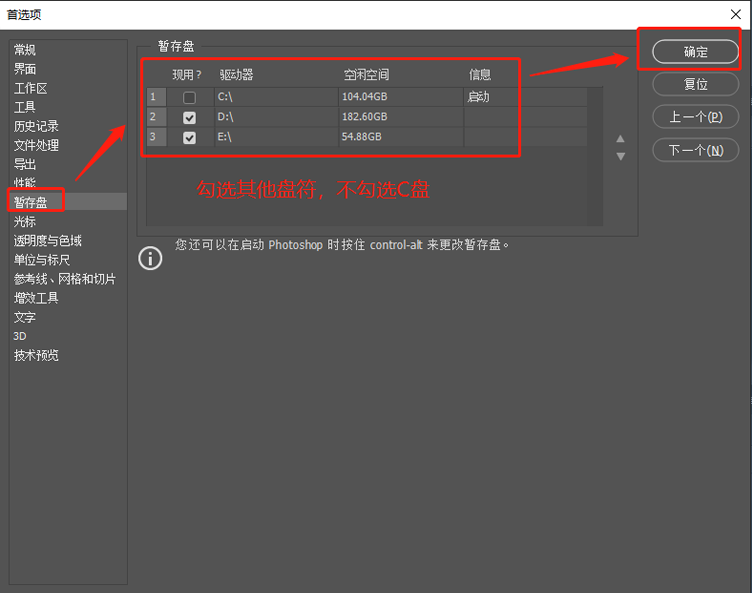Click the 54.88GB free space cell
Image resolution: width=752 pixels, height=593 pixels.
tap(401, 137)
